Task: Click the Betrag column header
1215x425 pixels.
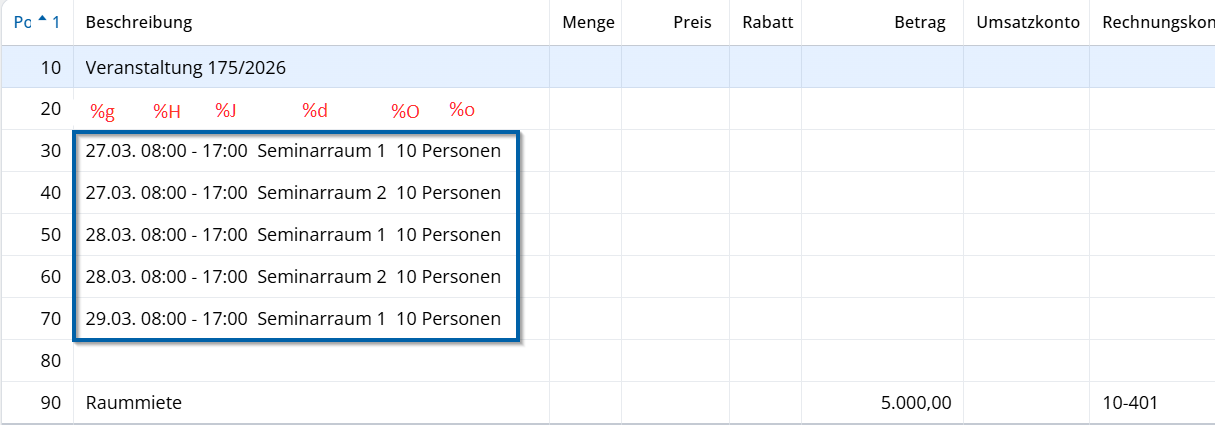Action: tap(919, 22)
